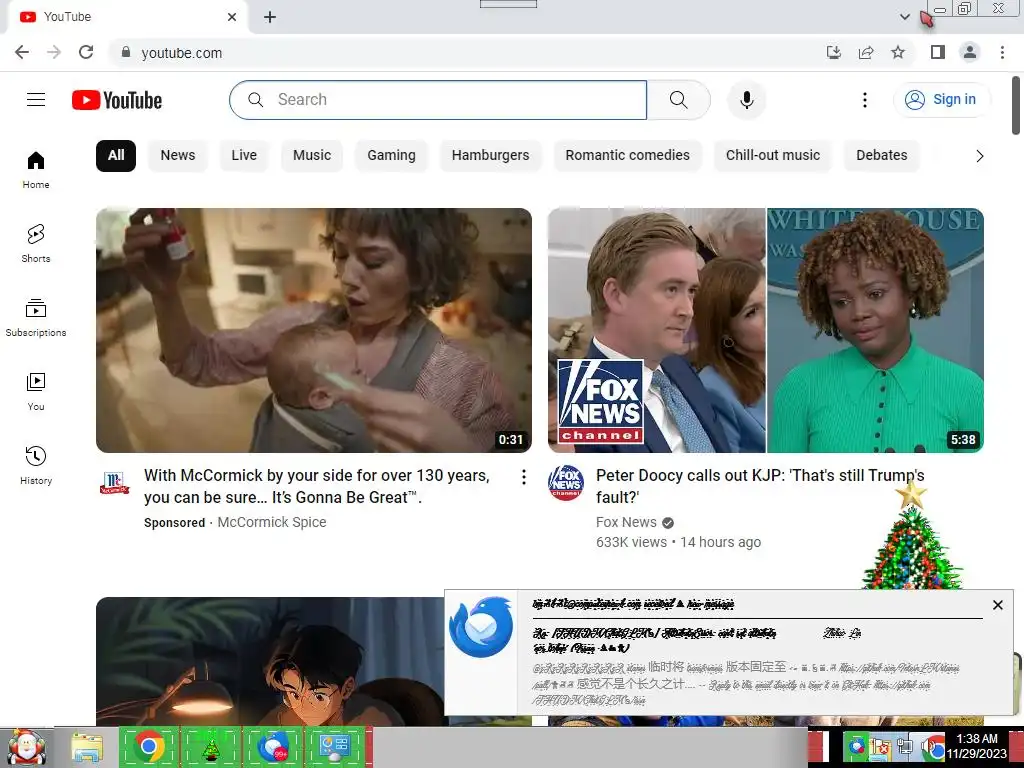Open Subscriptions from sidebar

click(x=36, y=317)
